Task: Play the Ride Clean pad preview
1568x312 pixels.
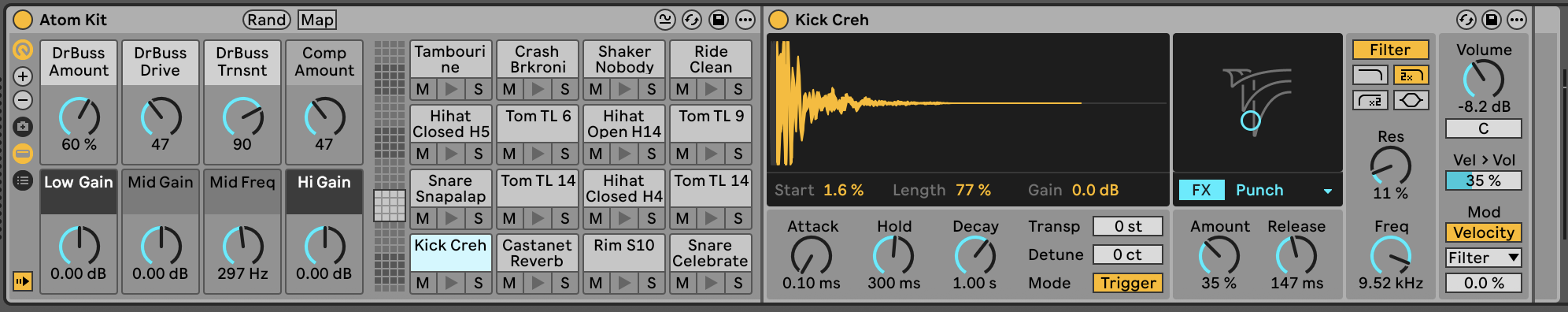Action: click(x=711, y=89)
